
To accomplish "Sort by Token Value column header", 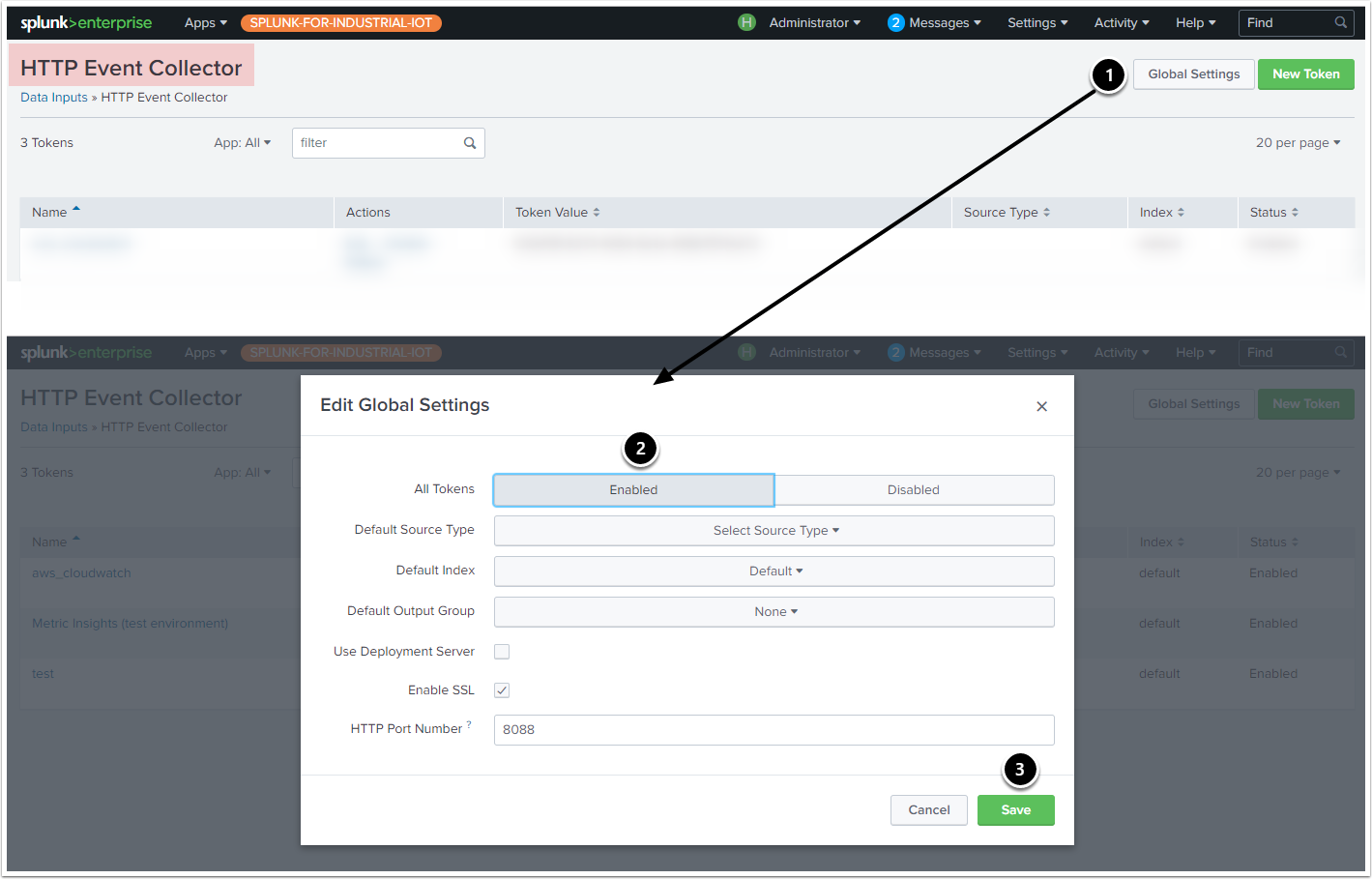I will tap(557, 213).
